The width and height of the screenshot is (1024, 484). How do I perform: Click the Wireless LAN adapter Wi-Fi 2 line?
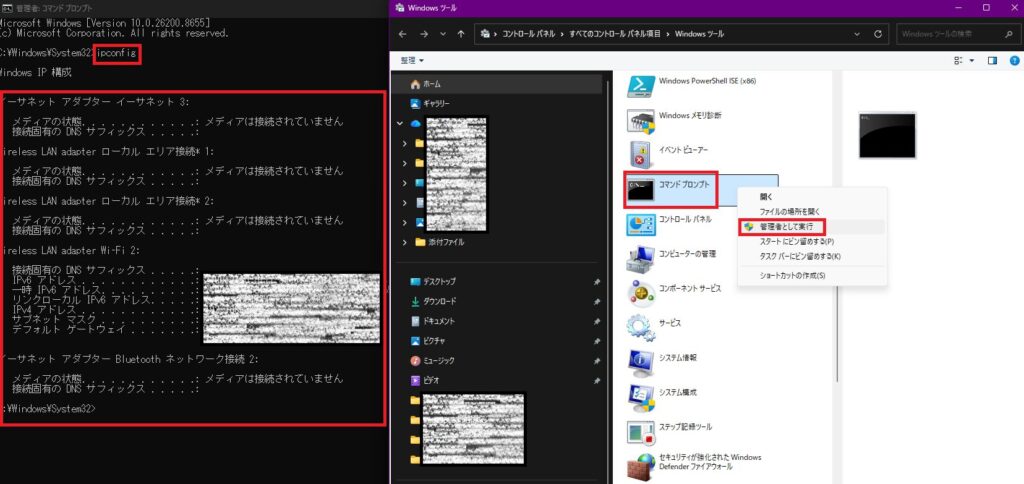(x=71, y=250)
